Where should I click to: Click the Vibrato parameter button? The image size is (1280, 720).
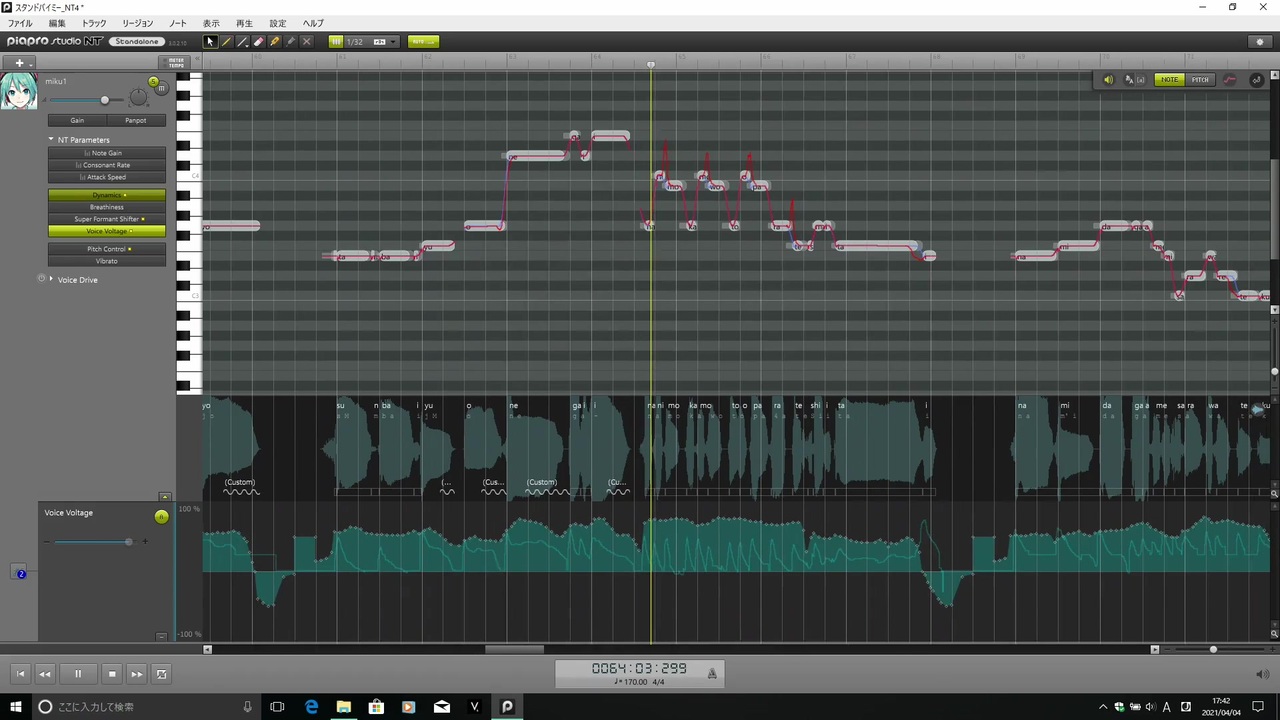107,261
